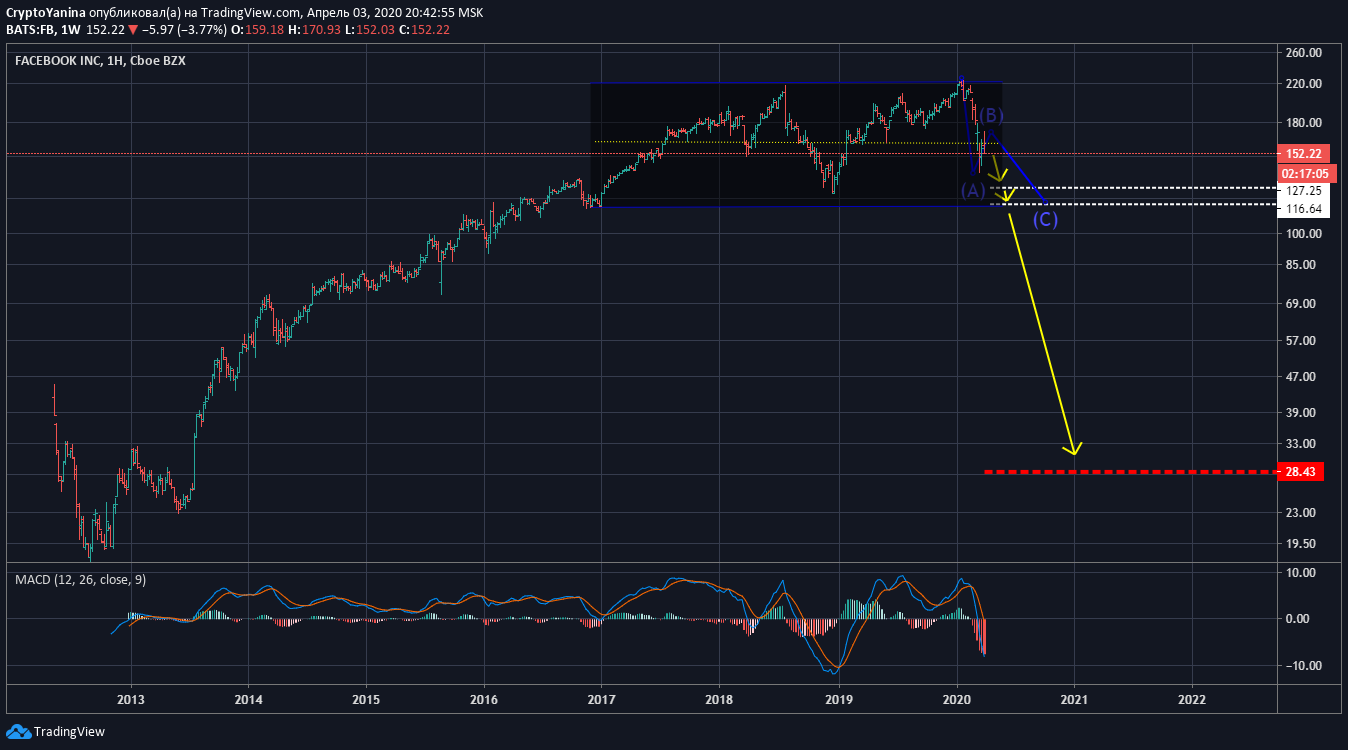This screenshot has height=750, width=1348.
Task: Click the 2022 year label on the time axis
Action: pos(1193,699)
